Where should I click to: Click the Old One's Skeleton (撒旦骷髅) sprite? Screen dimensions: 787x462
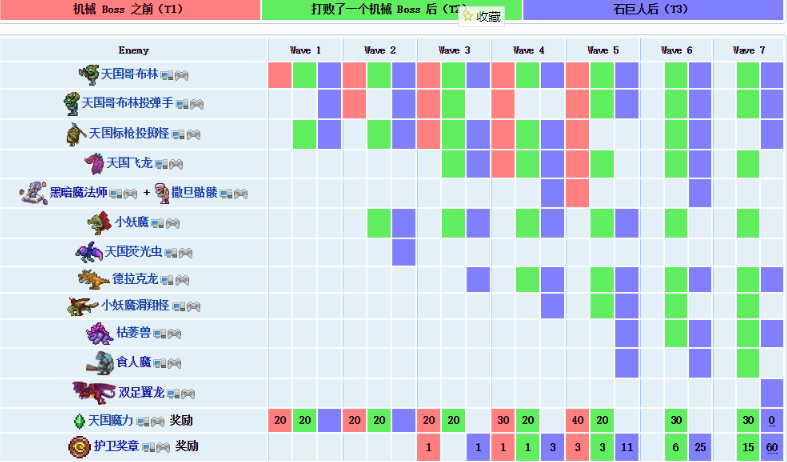pos(162,193)
